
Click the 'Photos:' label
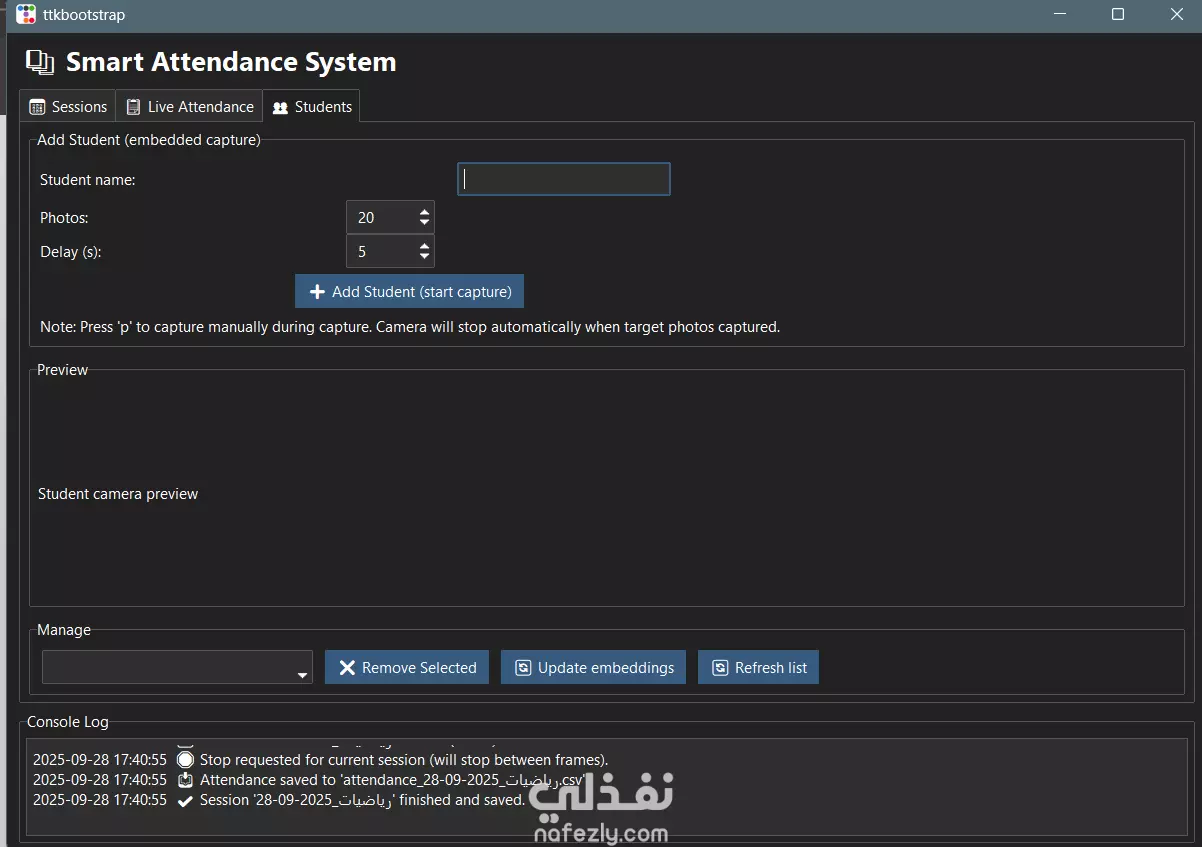tap(64, 218)
